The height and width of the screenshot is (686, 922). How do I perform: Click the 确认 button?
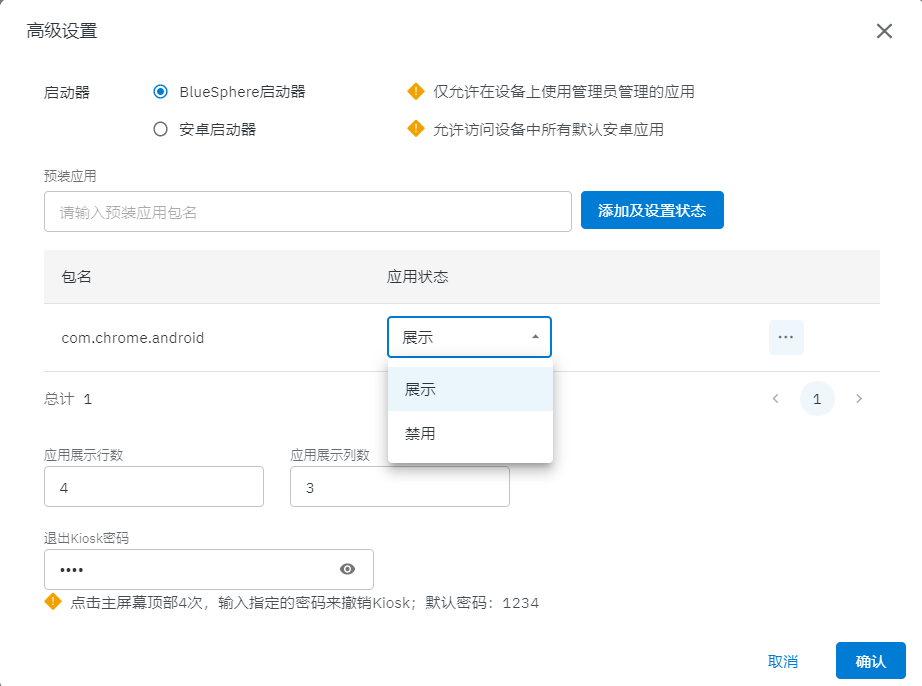click(x=870, y=661)
